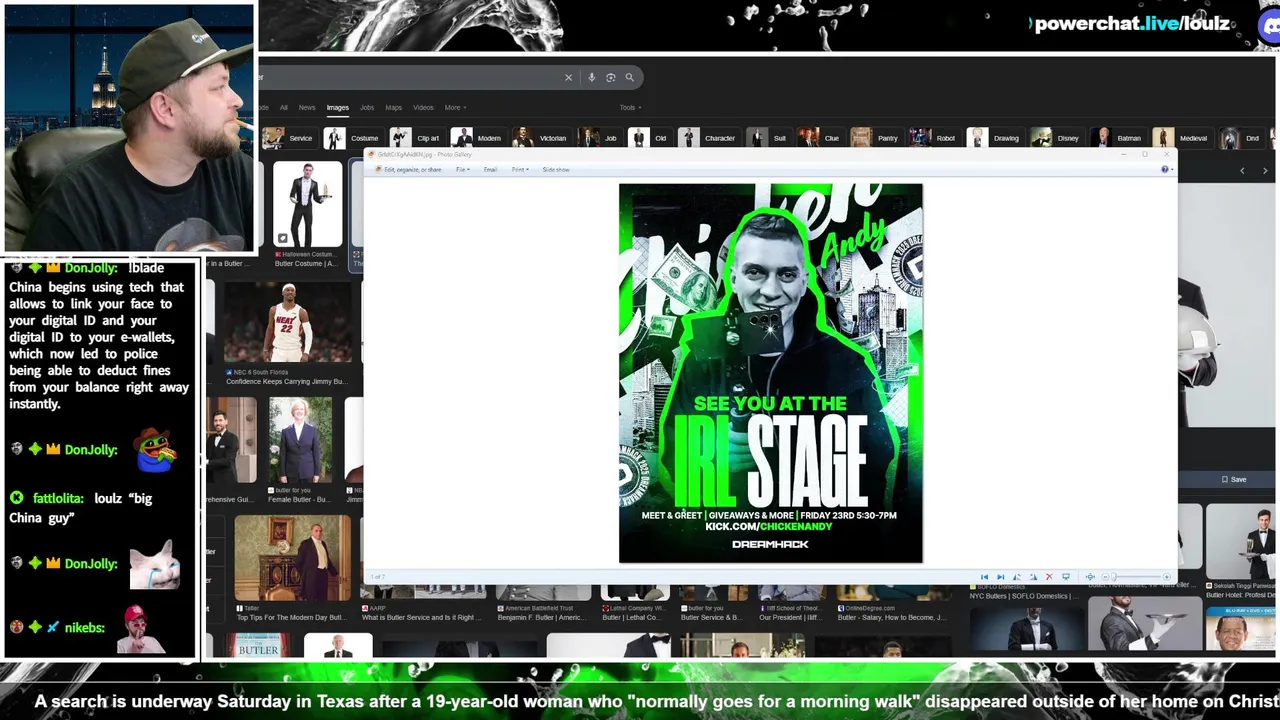Filter images by Disney chip

point(1057,138)
